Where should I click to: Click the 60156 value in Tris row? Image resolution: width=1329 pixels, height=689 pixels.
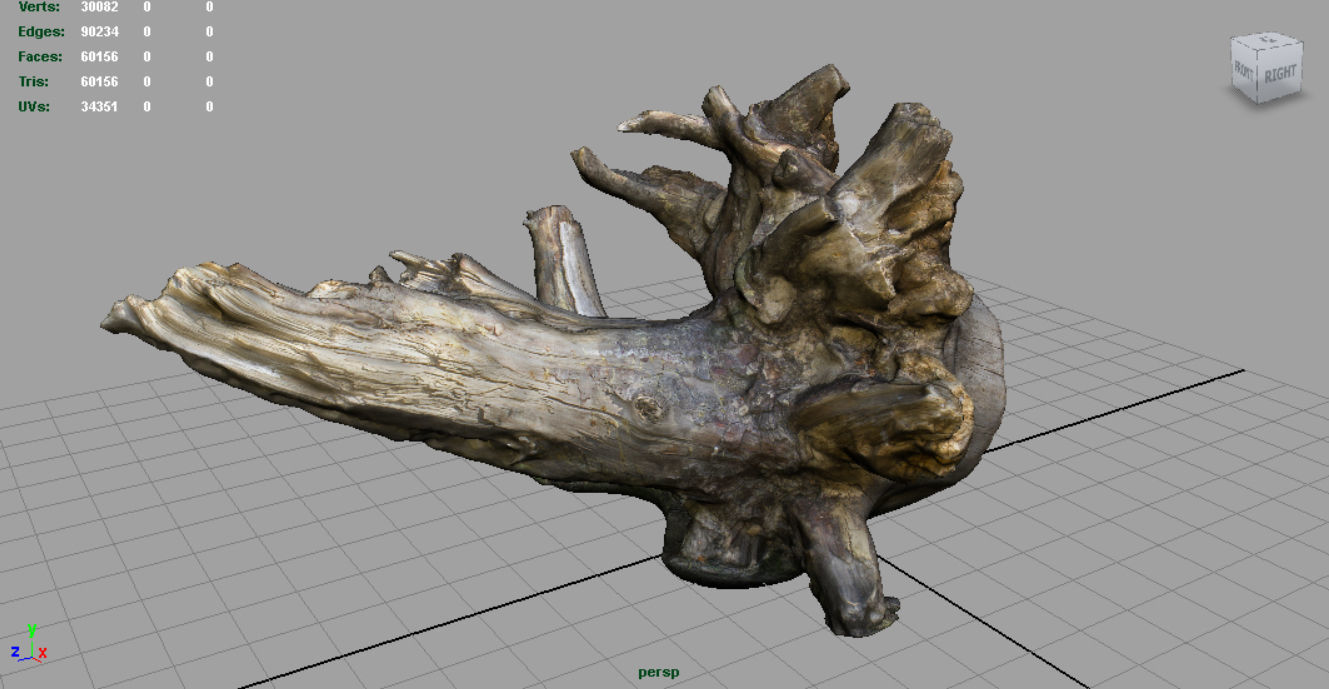[99, 82]
